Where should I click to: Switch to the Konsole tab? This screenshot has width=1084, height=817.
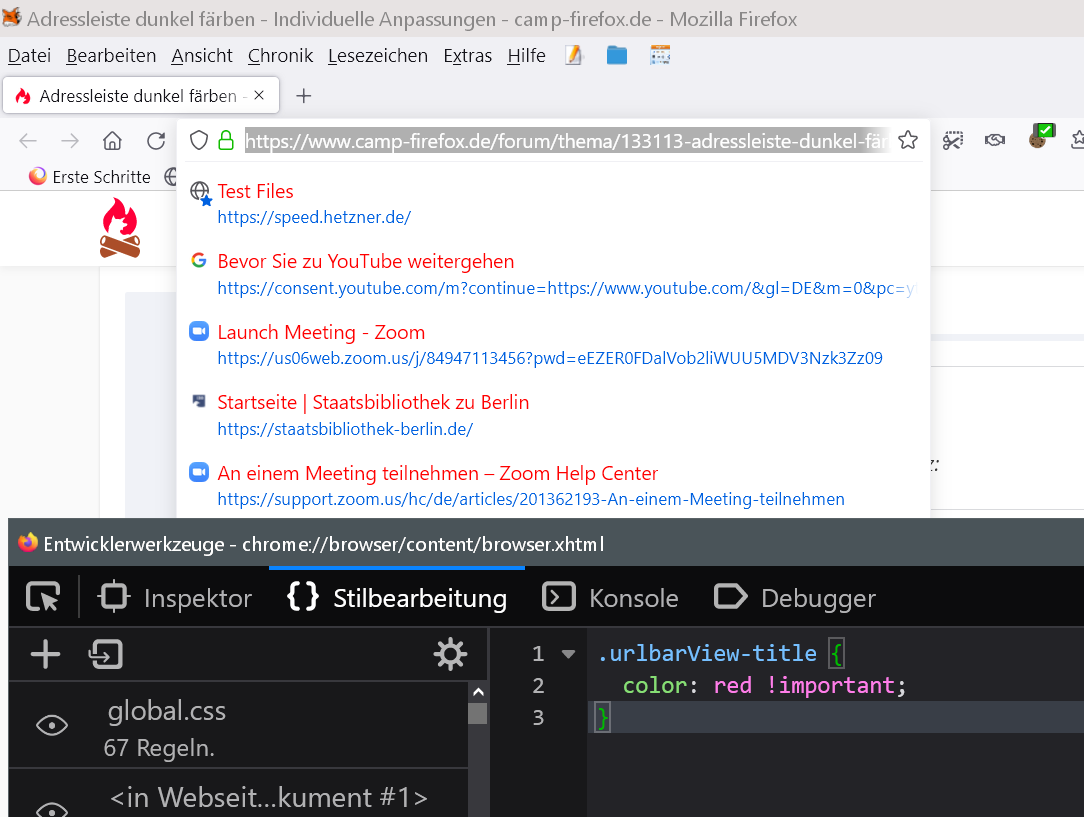point(611,598)
